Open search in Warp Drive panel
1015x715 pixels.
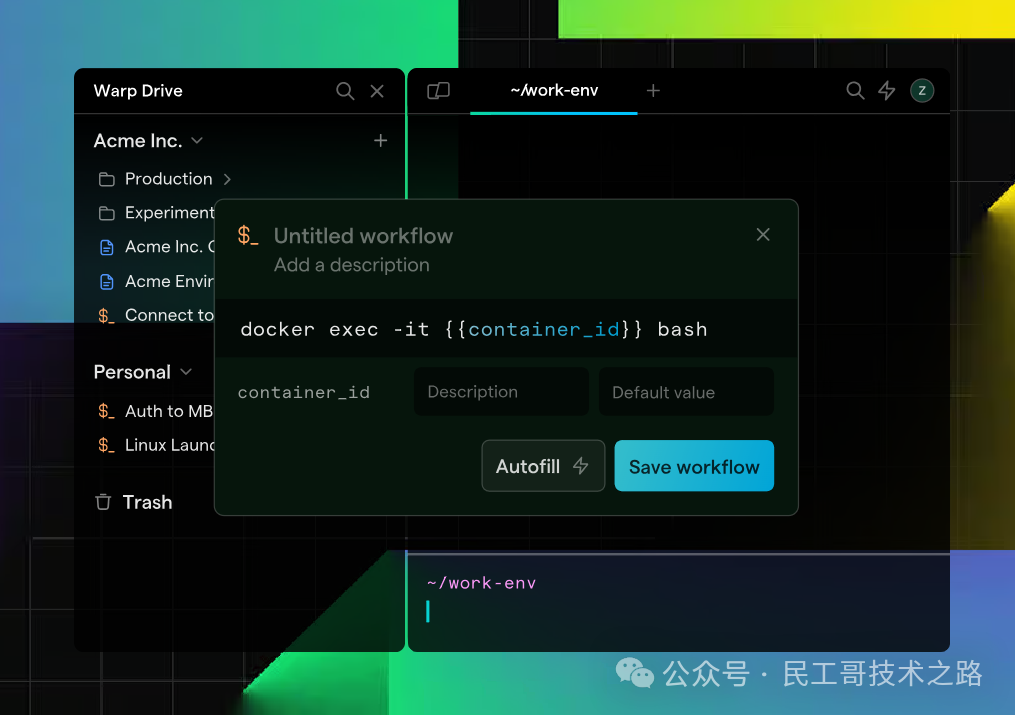coord(345,91)
